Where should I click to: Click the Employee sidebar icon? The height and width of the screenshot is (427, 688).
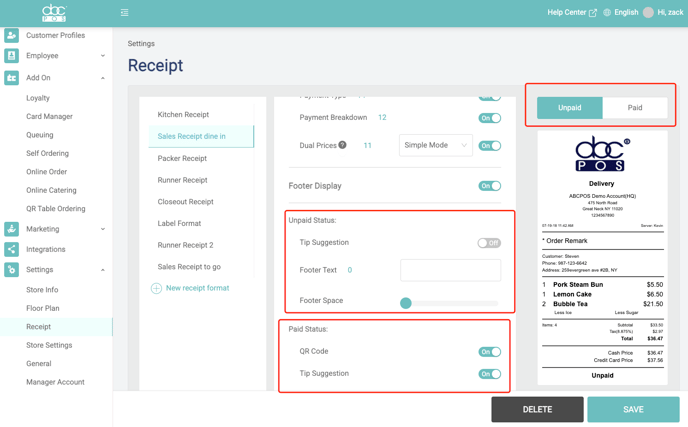point(11,56)
